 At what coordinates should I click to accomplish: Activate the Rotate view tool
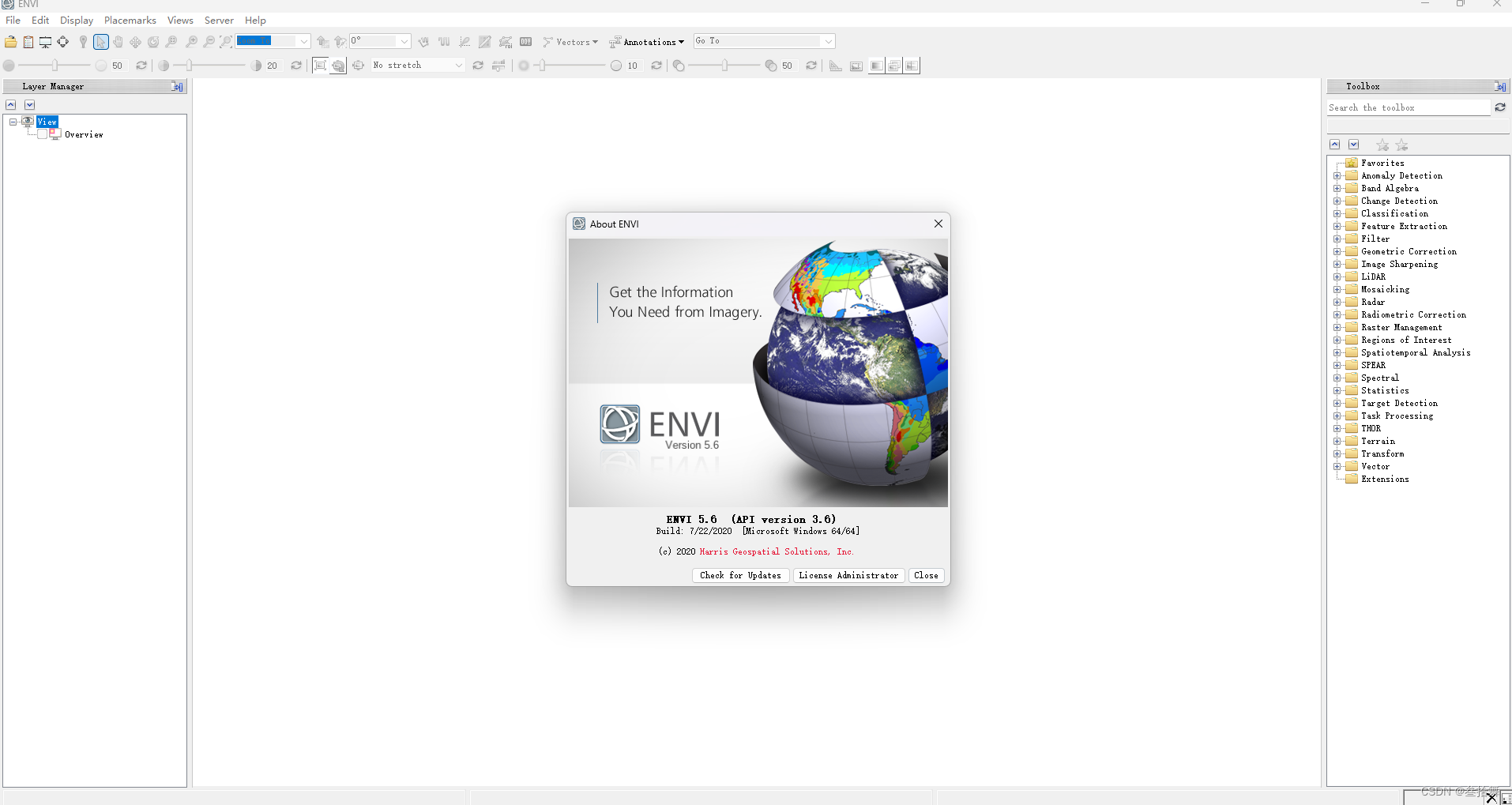[x=153, y=42]
